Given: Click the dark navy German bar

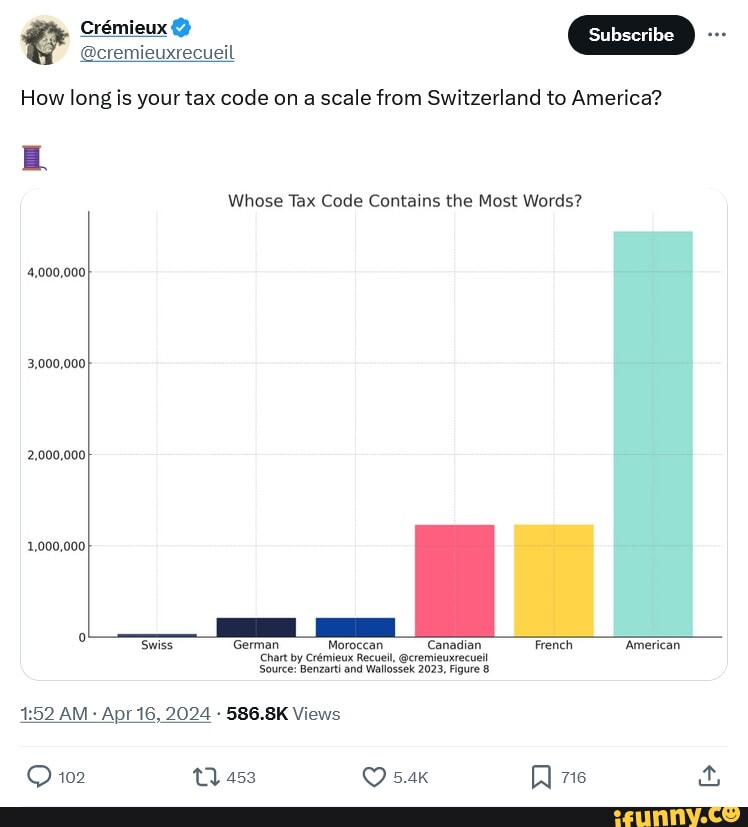Looking at the screenshot, I should [256, 627].
